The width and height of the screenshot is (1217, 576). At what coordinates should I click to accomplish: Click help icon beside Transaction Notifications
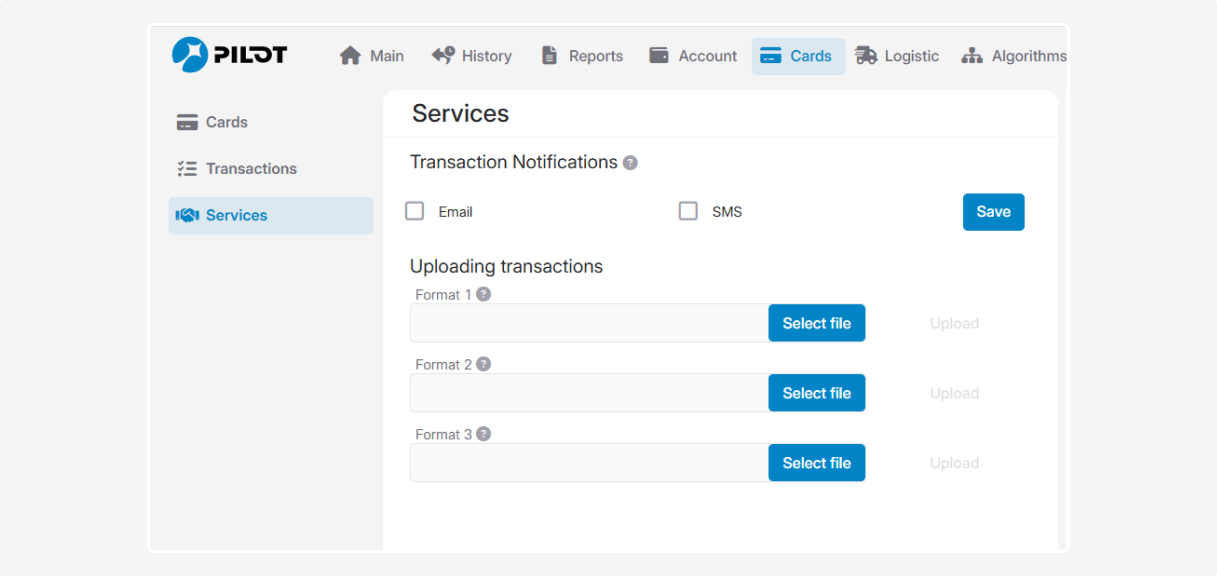[630, 163]
